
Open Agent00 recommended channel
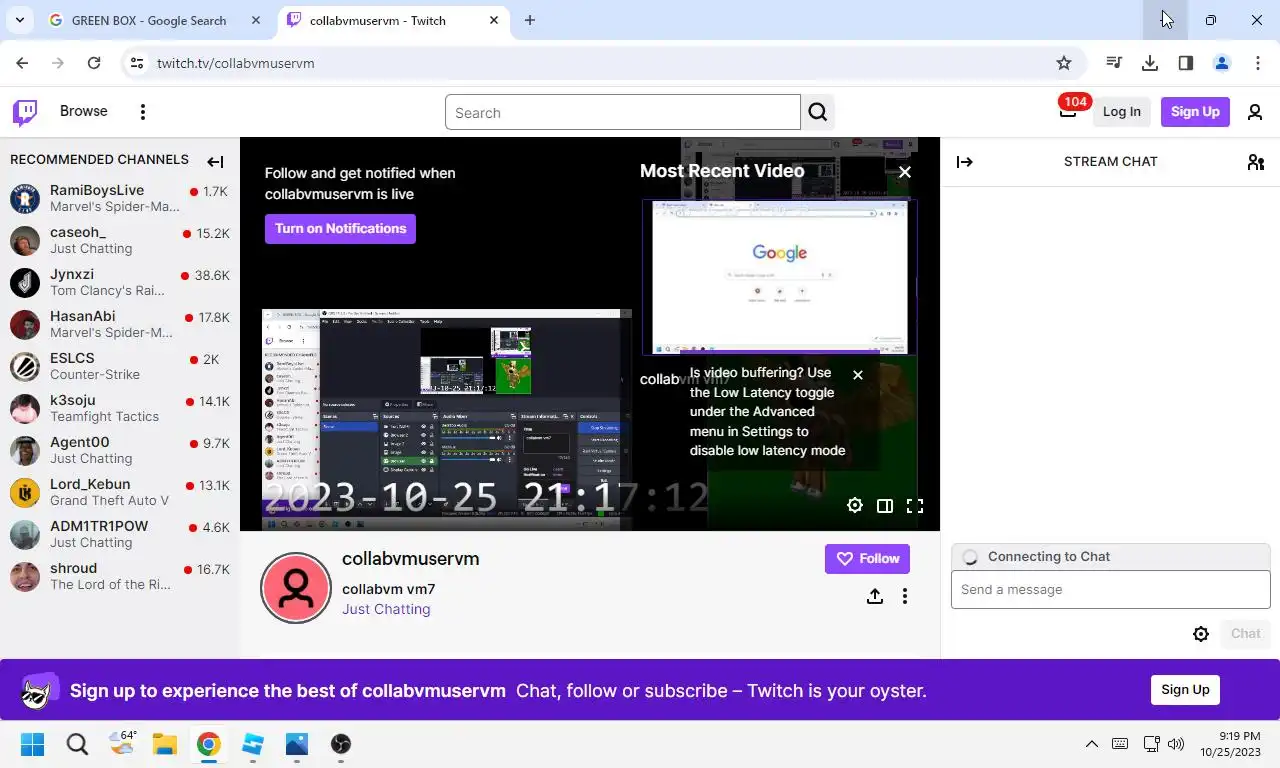tap(120, 450)
